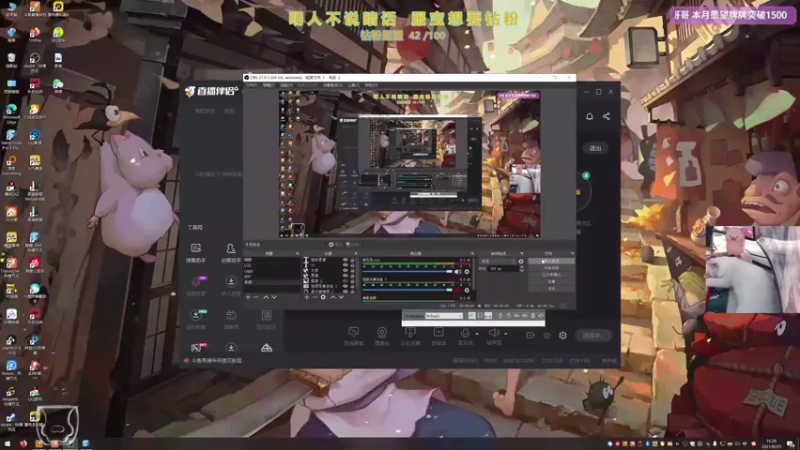Image resolution: width=800 pixels, height=450 pixels.
Task: Click Start Recording in OBS controls
Action: [x=551, y=268]
